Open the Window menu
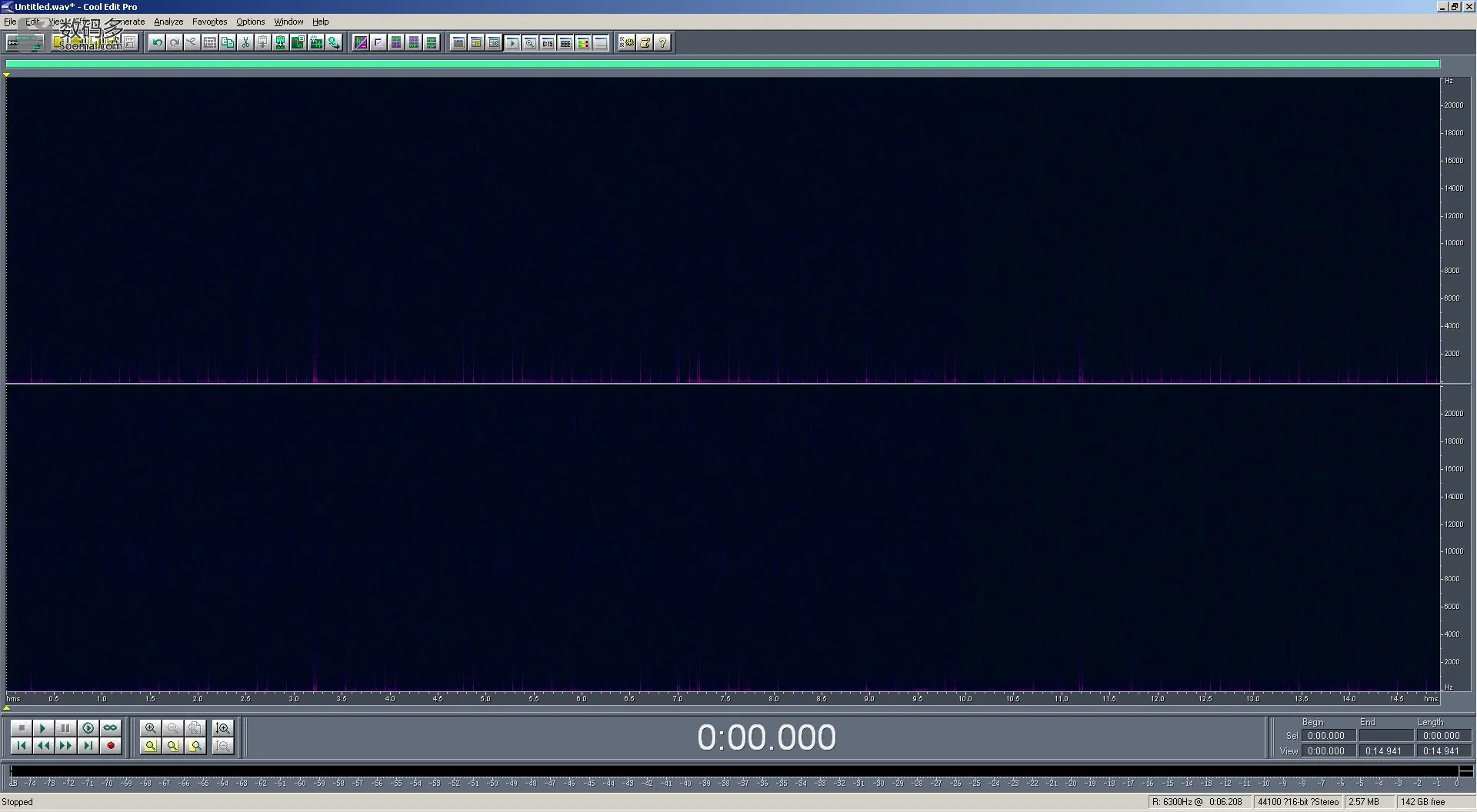Image resolution: width=1477 pixels, height=812 pixels. 288,22
